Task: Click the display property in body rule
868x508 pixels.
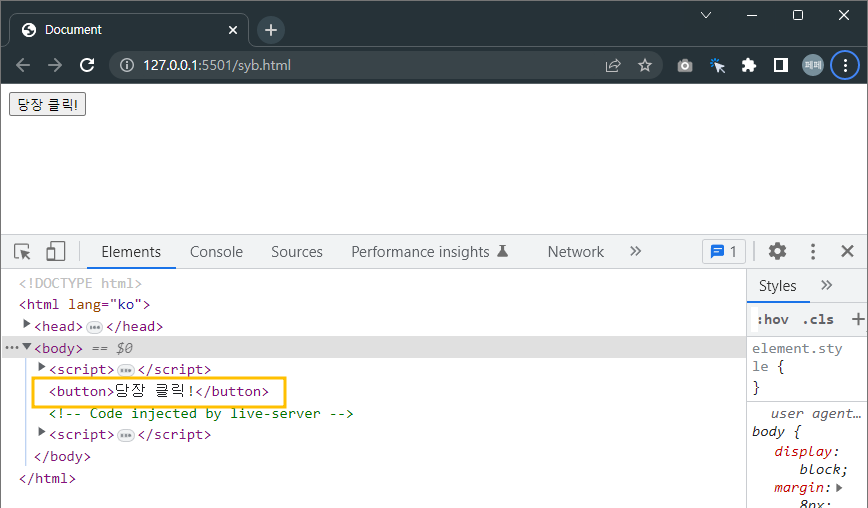Action: [x=803, y=452]
